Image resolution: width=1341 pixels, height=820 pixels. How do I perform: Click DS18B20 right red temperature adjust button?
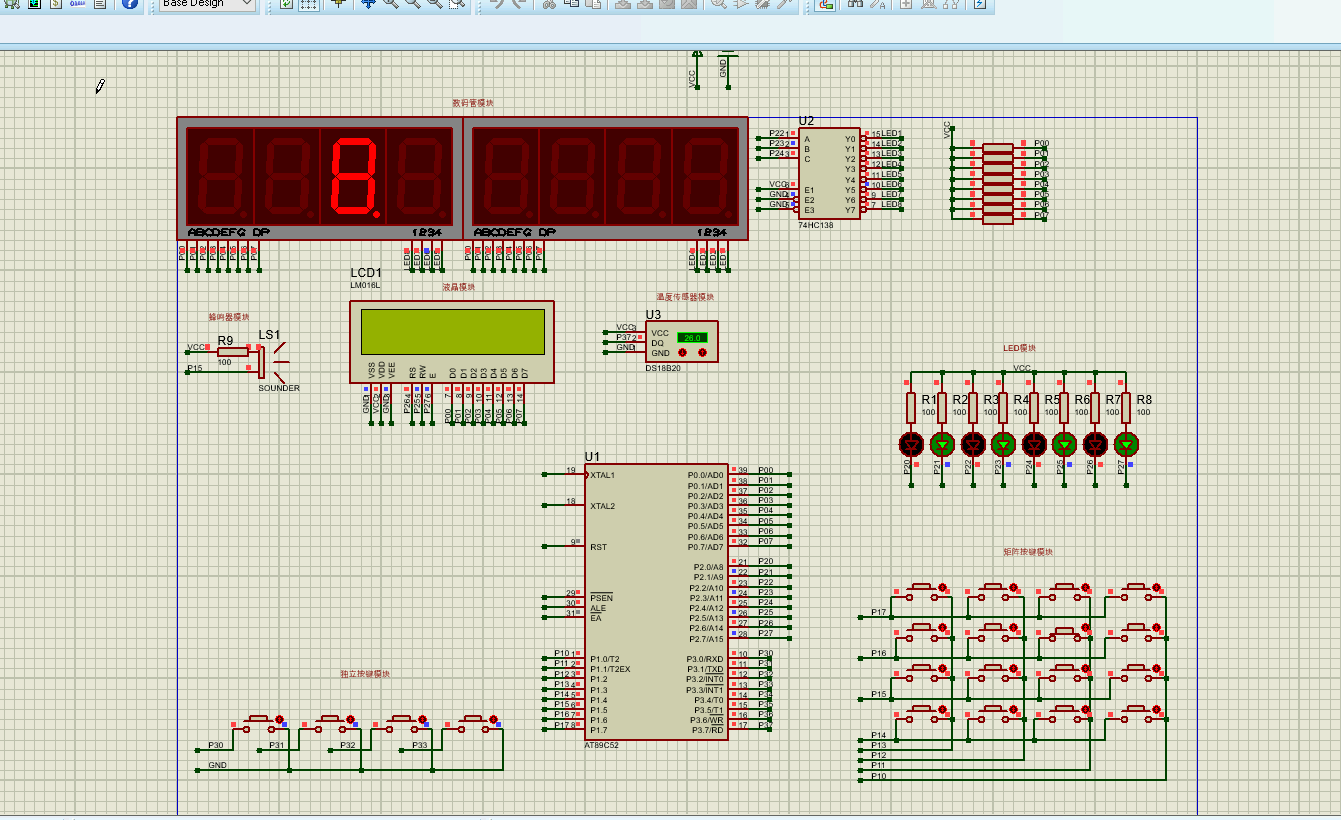tap(702, 353)
